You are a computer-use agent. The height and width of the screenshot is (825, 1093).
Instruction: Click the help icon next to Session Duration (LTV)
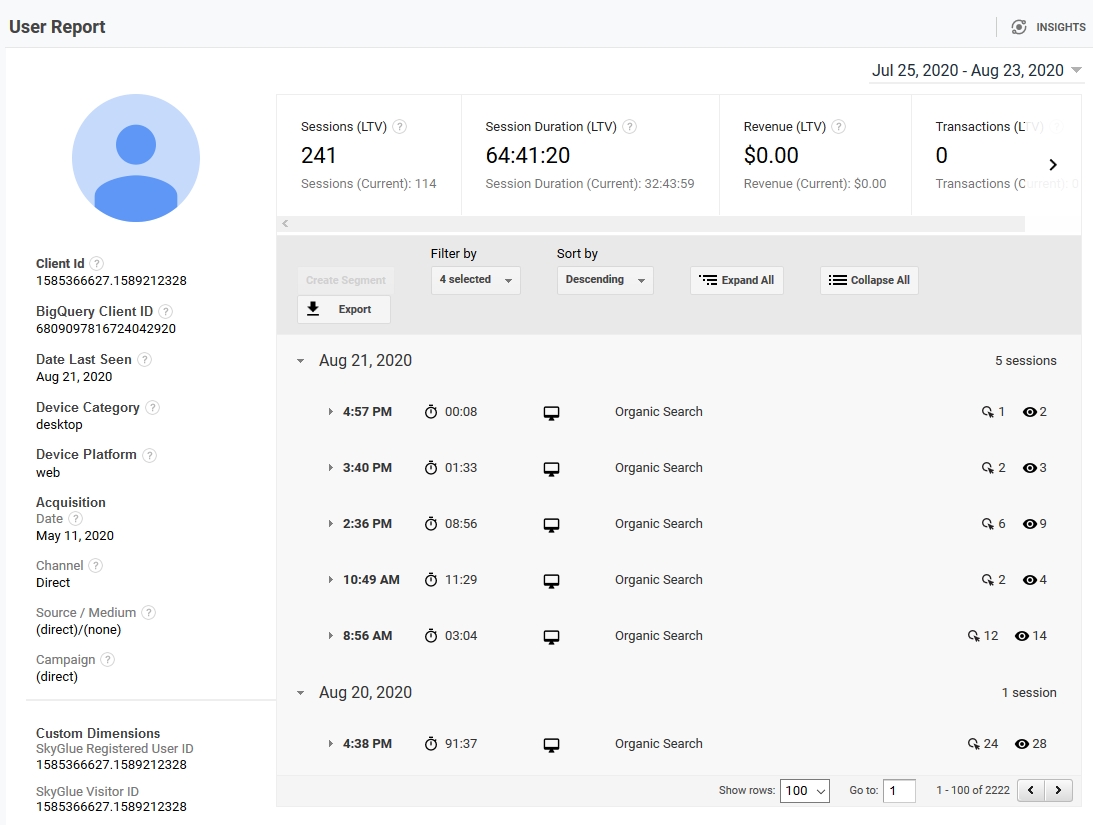(x=629, y=127)
